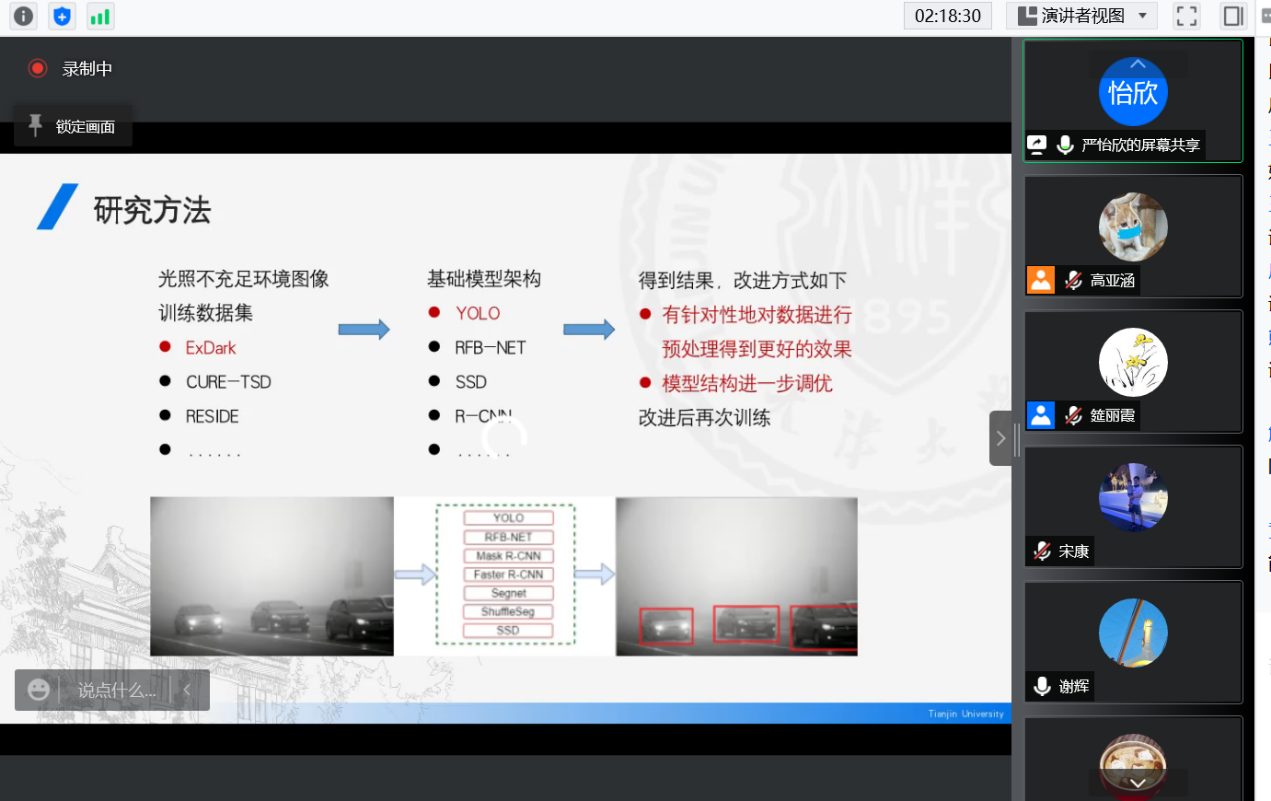Viewport: 1271px width, 801px height.
Task: Toggle the participant sidebar panel icon
Action: click(x=1233, y=16)
